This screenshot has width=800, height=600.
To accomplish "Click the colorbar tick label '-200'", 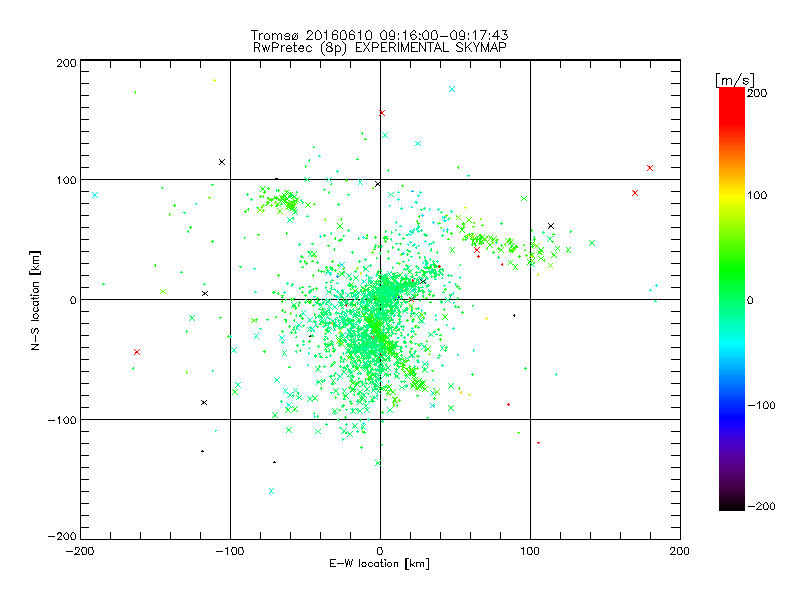I will pos(761,506).
